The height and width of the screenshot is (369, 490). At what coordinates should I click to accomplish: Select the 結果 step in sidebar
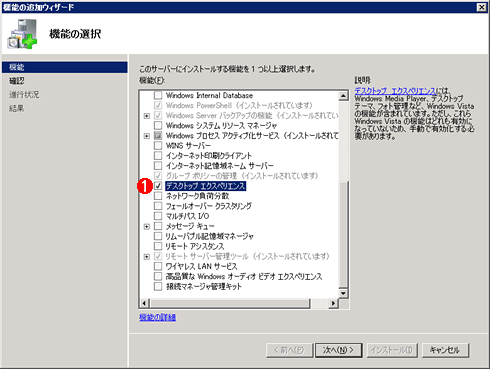[x=17, y=108]
